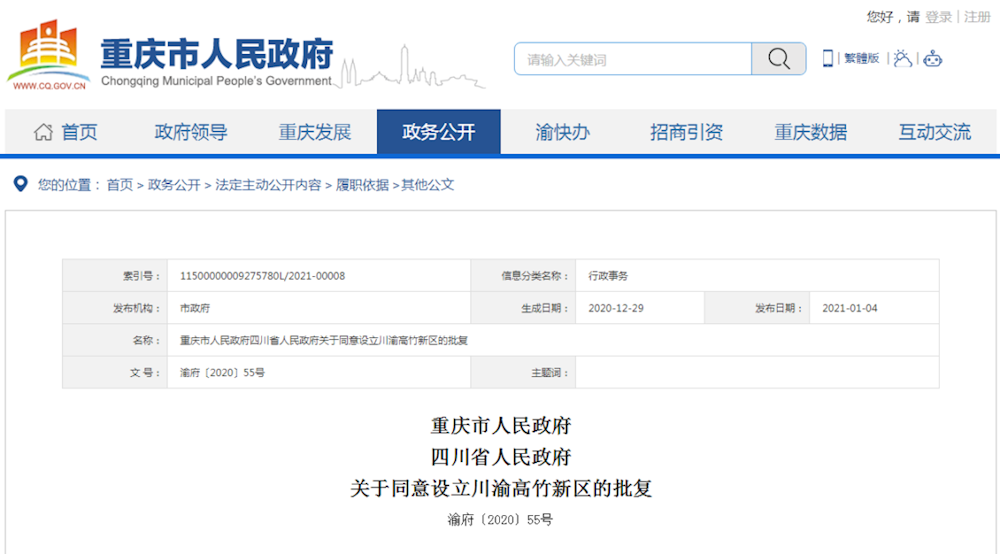This screenshot has height=554, width=1000.
Task: Open the 政府领导 navigation tab
Action: (191, 132)
